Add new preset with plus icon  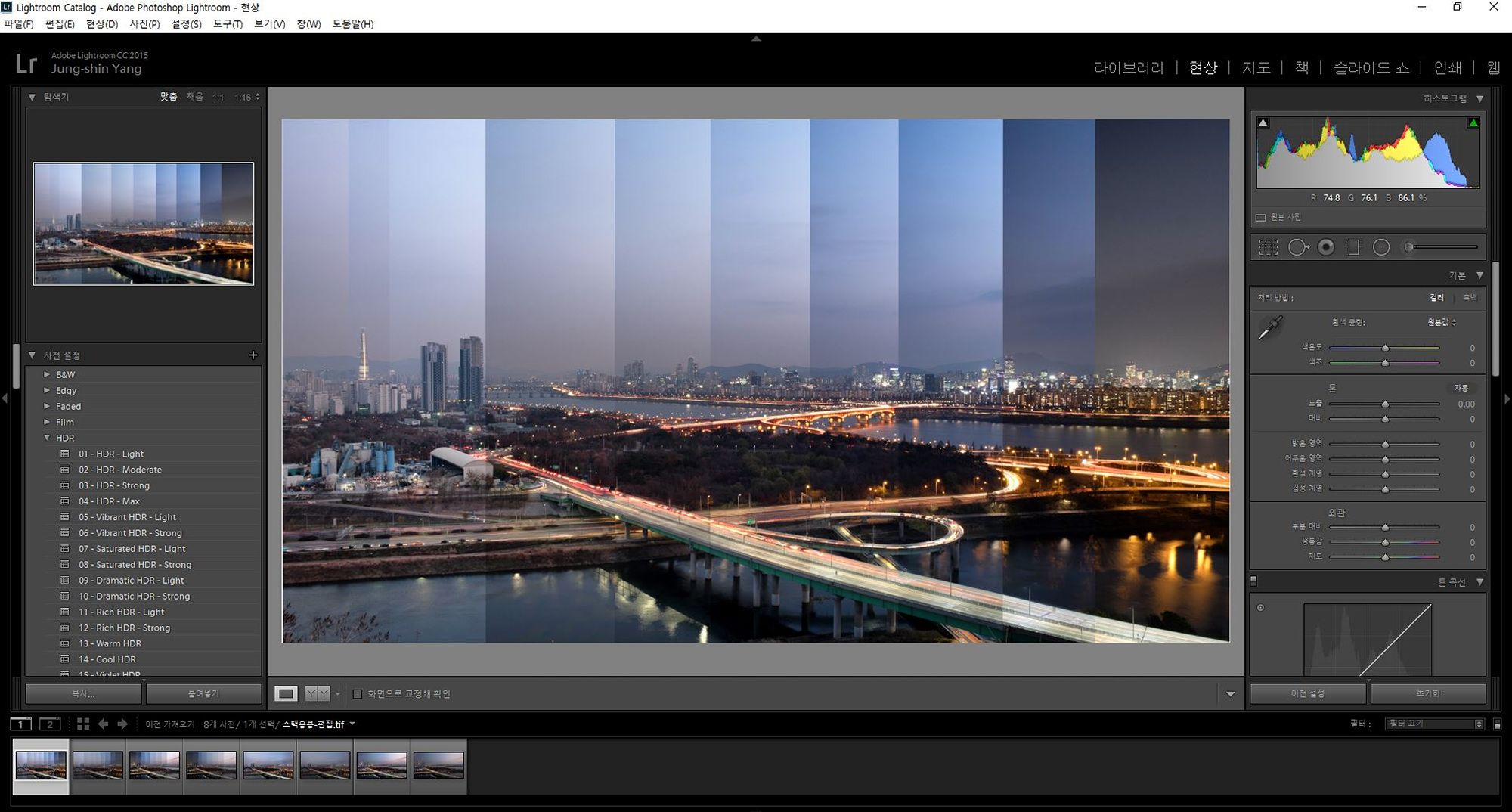coord(253,355)
